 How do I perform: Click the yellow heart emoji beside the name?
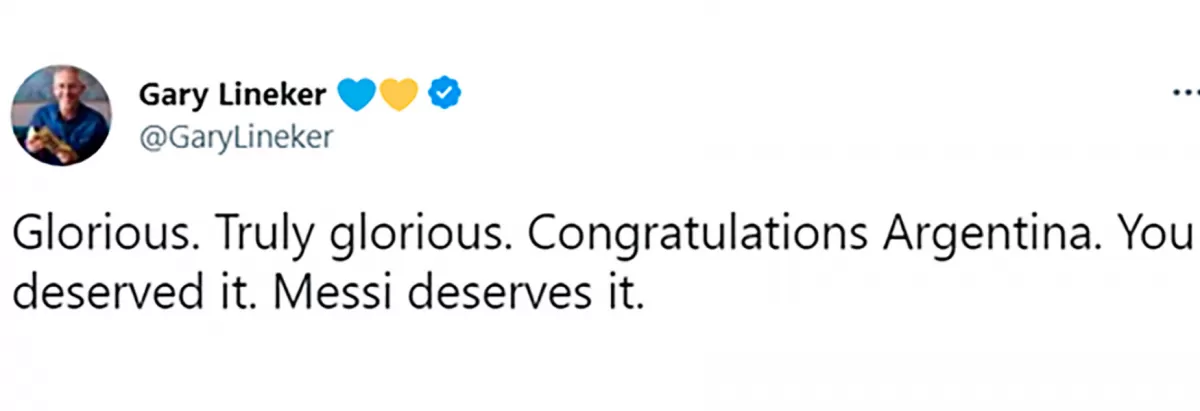pos(398,95)
